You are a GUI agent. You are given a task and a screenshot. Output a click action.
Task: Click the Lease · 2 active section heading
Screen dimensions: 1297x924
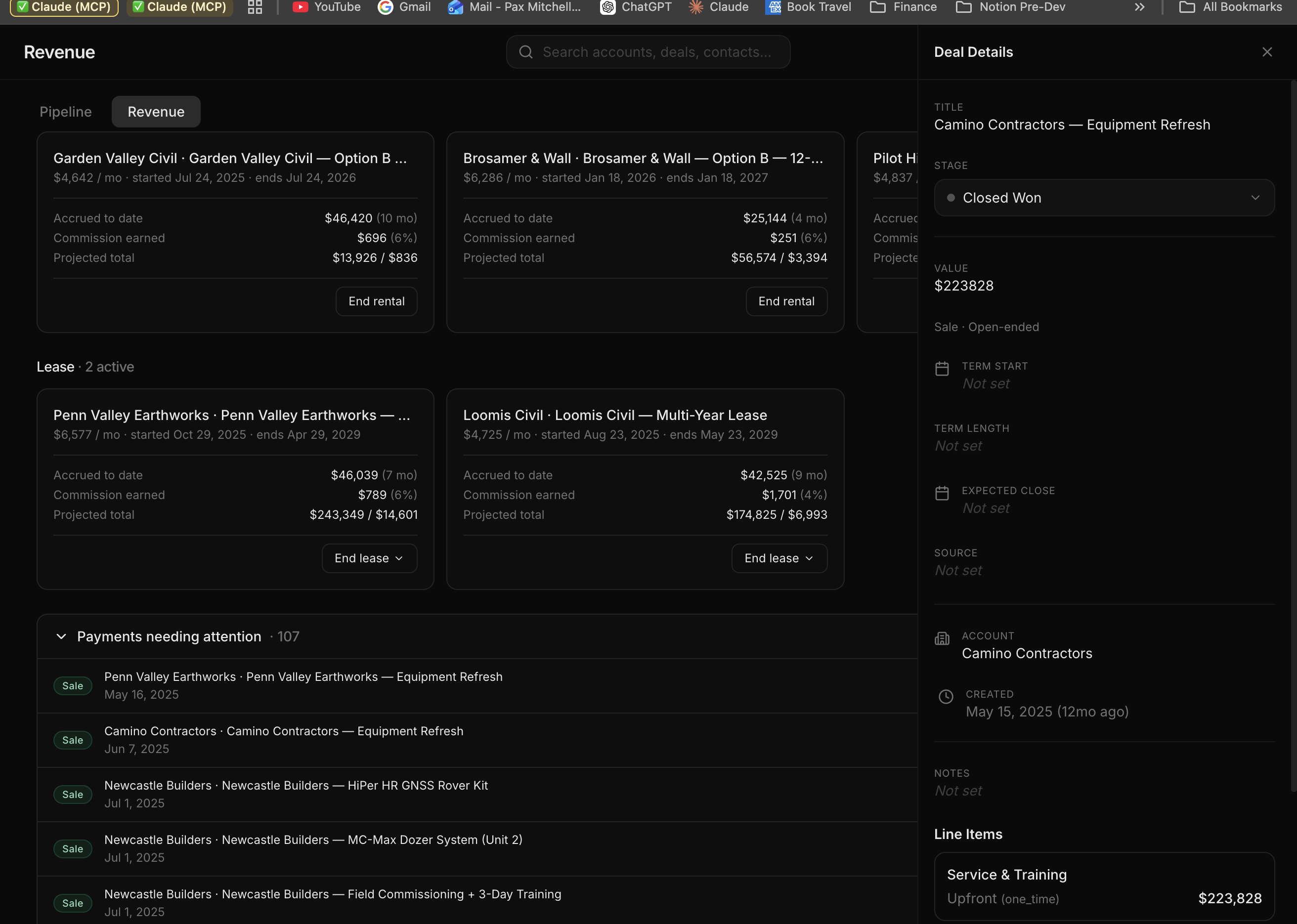86,367
